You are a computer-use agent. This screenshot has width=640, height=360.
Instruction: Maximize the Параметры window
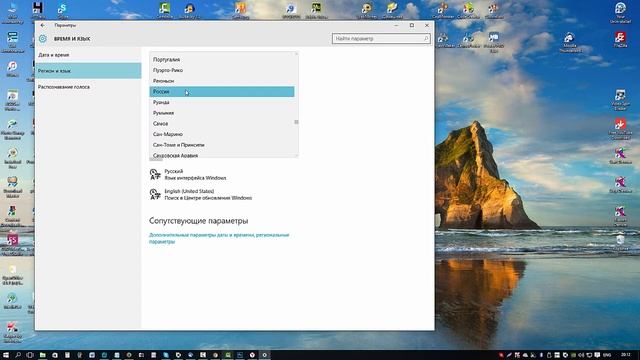pyautogui.click(x=411, y=25)
